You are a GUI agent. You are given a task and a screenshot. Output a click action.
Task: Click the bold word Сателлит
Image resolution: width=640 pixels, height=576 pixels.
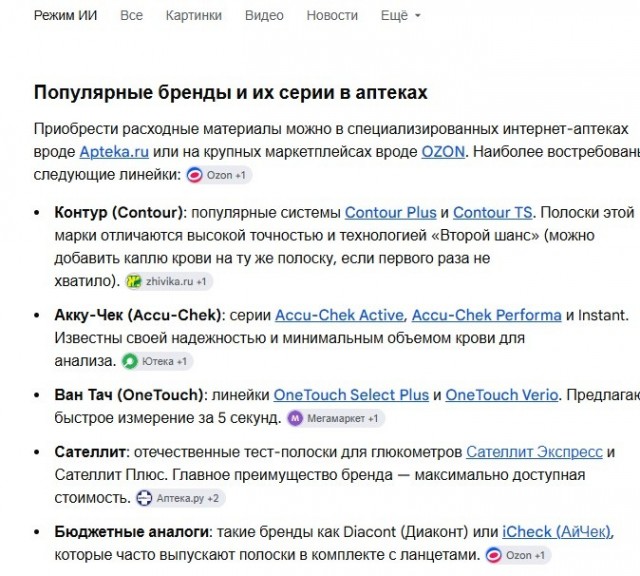click(90, 452)
